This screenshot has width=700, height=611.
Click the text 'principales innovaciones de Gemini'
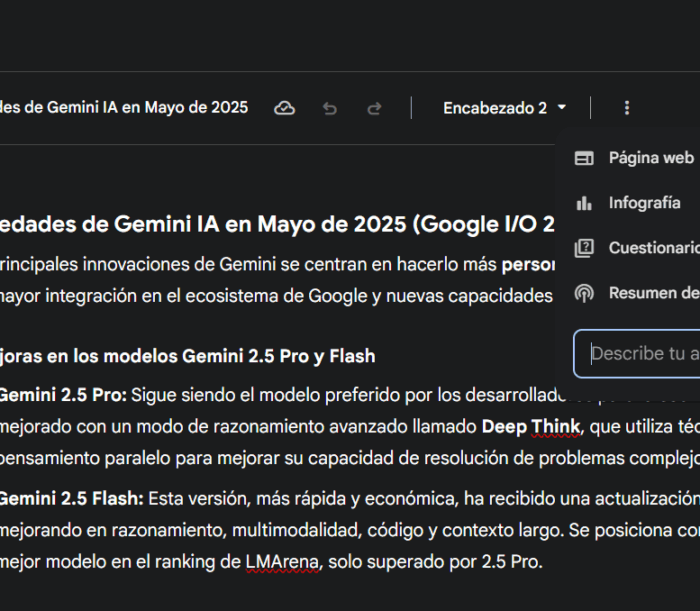click(x=138, y=265)
